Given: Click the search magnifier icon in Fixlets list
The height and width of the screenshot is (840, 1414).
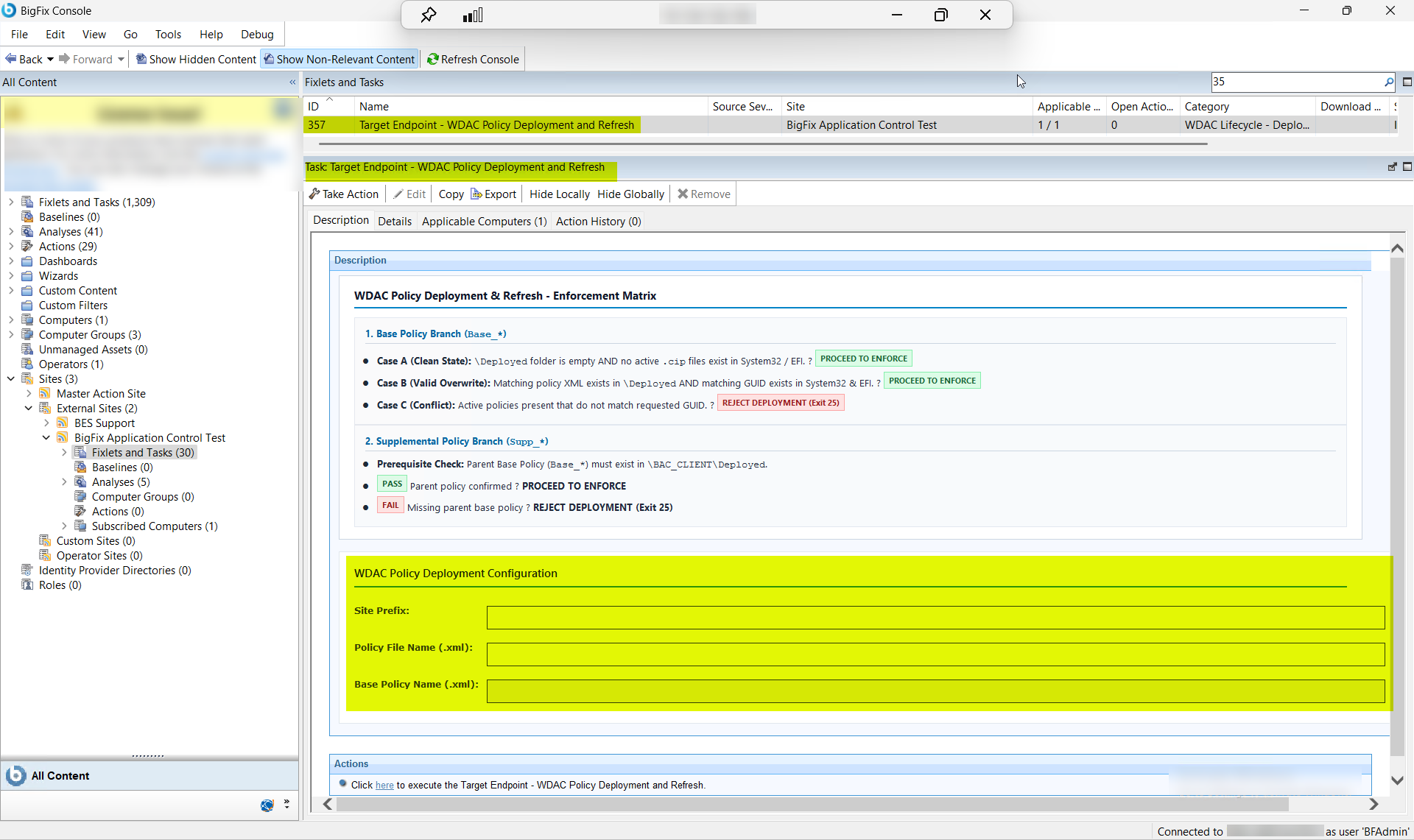Looking at the screenshot, I should 1389,82.
